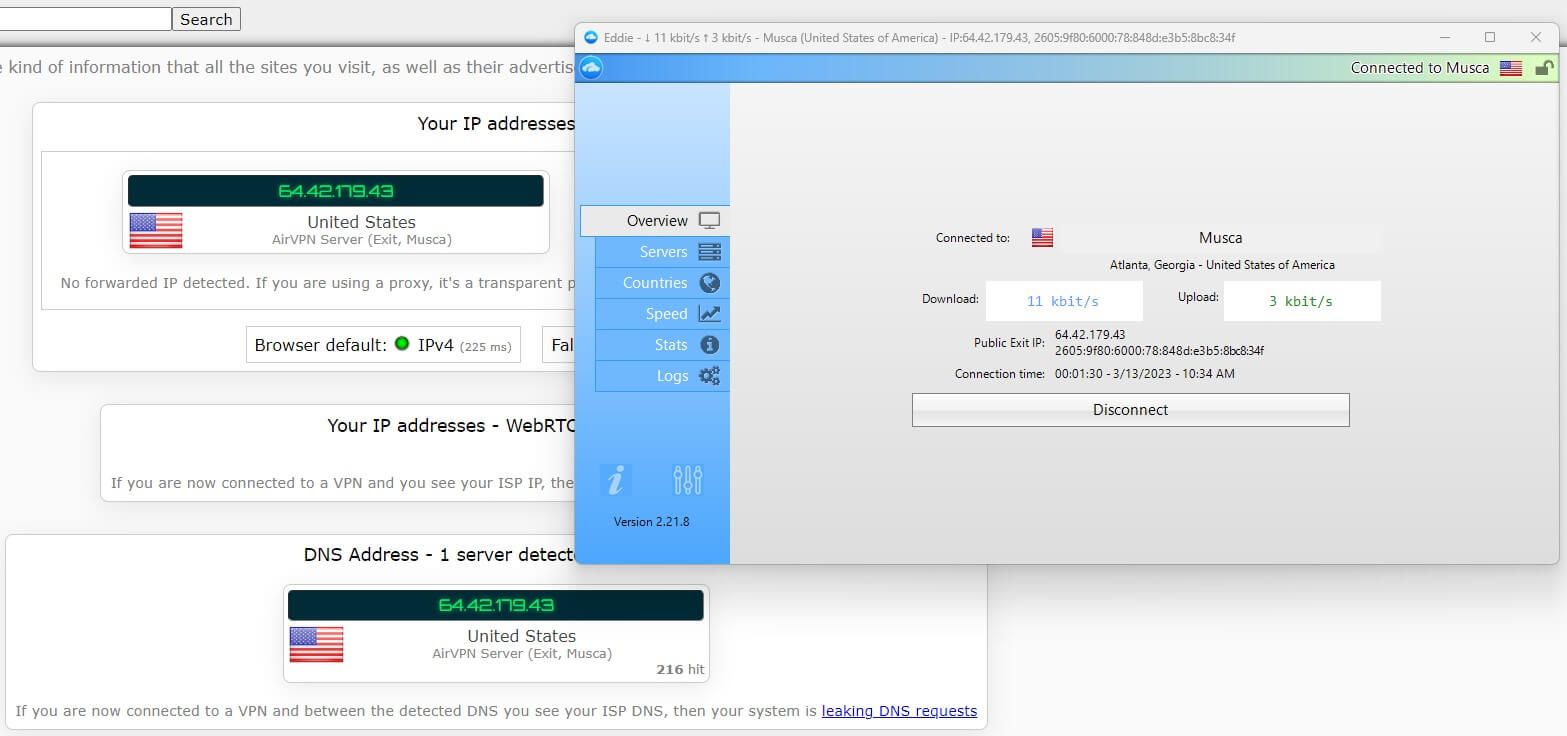
Task: Click the Eddie cloud logo icon
Action: 590,68
